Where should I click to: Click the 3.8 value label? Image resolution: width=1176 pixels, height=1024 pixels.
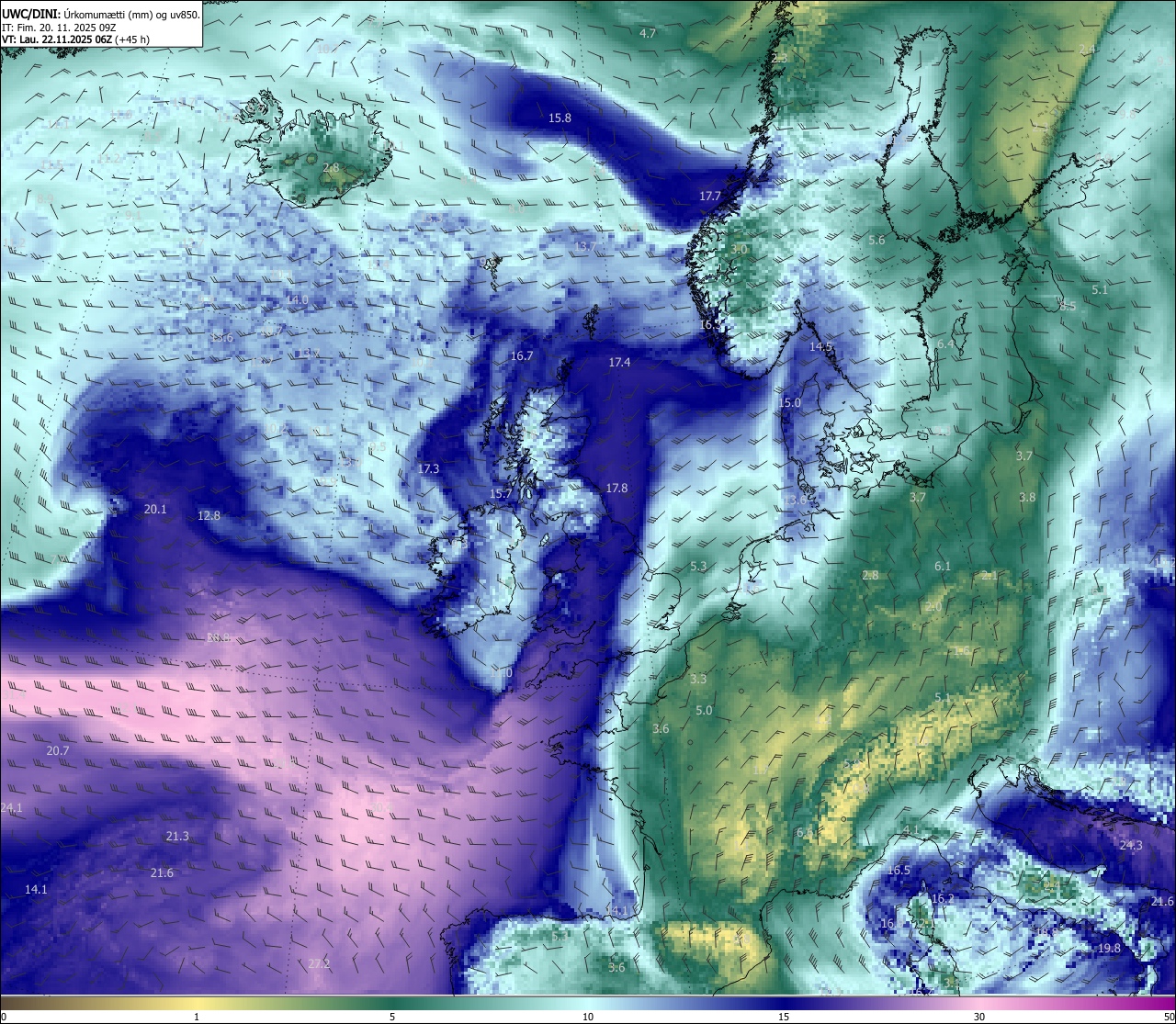[1027, 497]
